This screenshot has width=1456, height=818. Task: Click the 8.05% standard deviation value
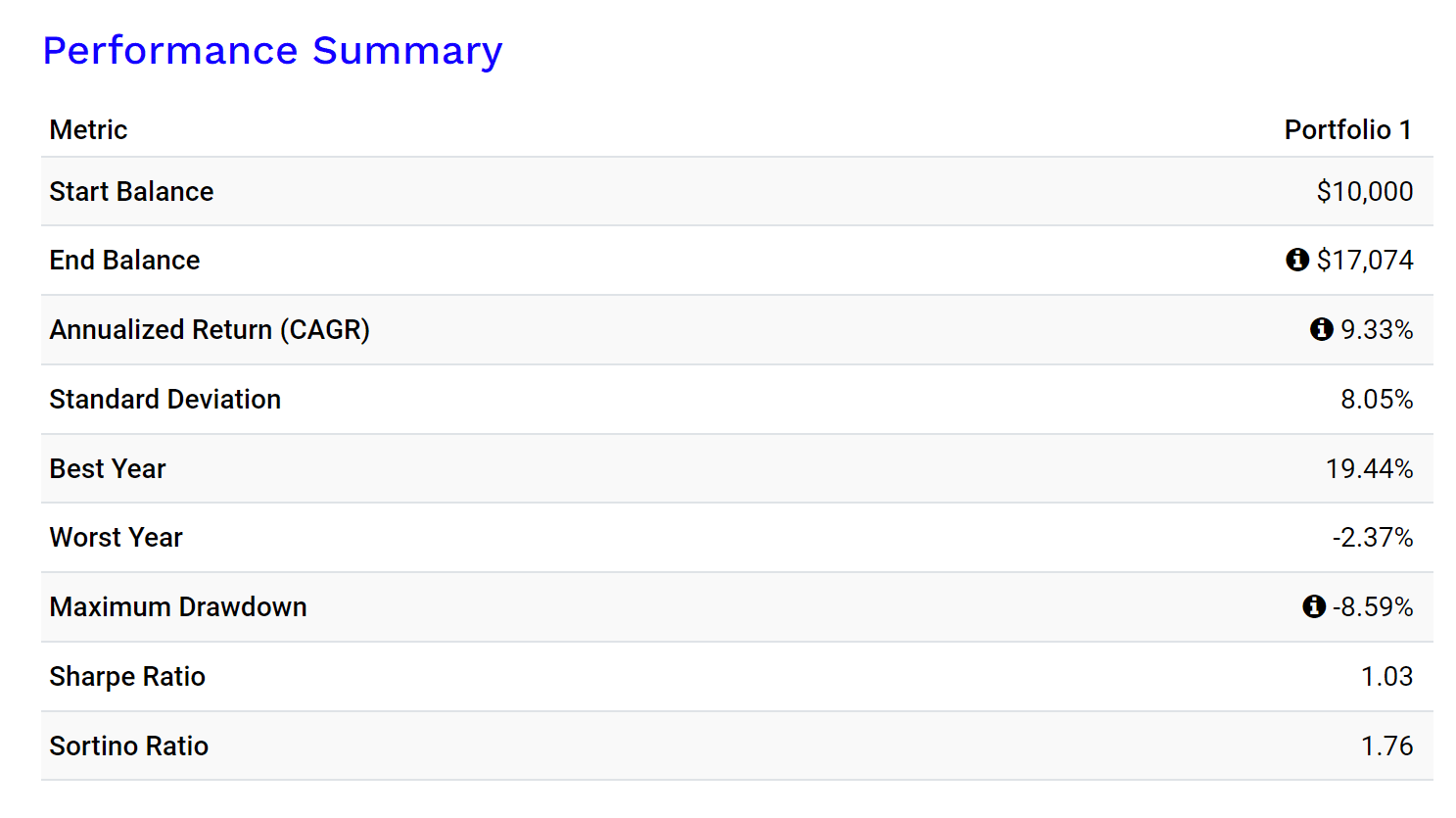click(1376, 400)
